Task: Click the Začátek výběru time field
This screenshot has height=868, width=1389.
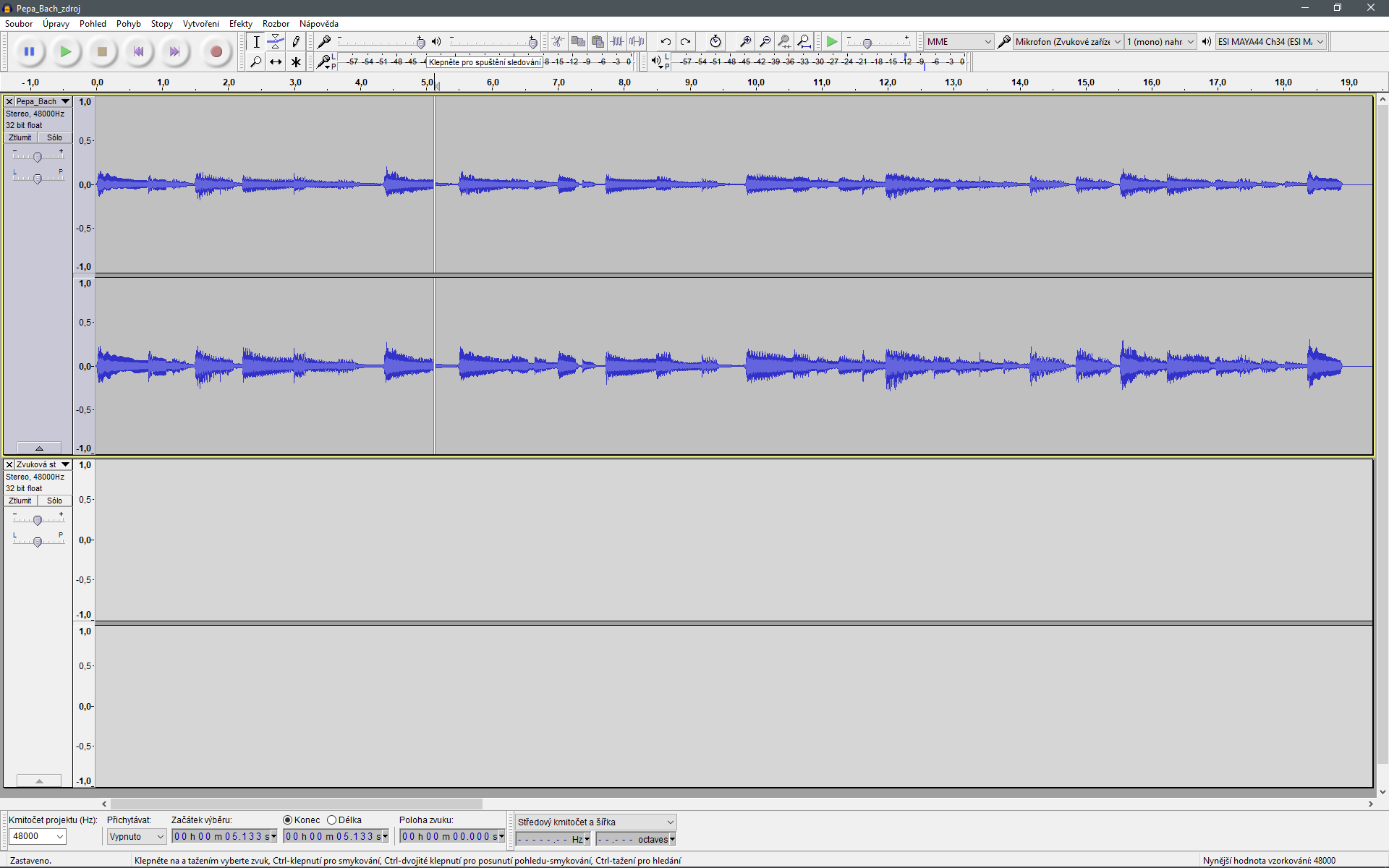Action: pos(225,836)
